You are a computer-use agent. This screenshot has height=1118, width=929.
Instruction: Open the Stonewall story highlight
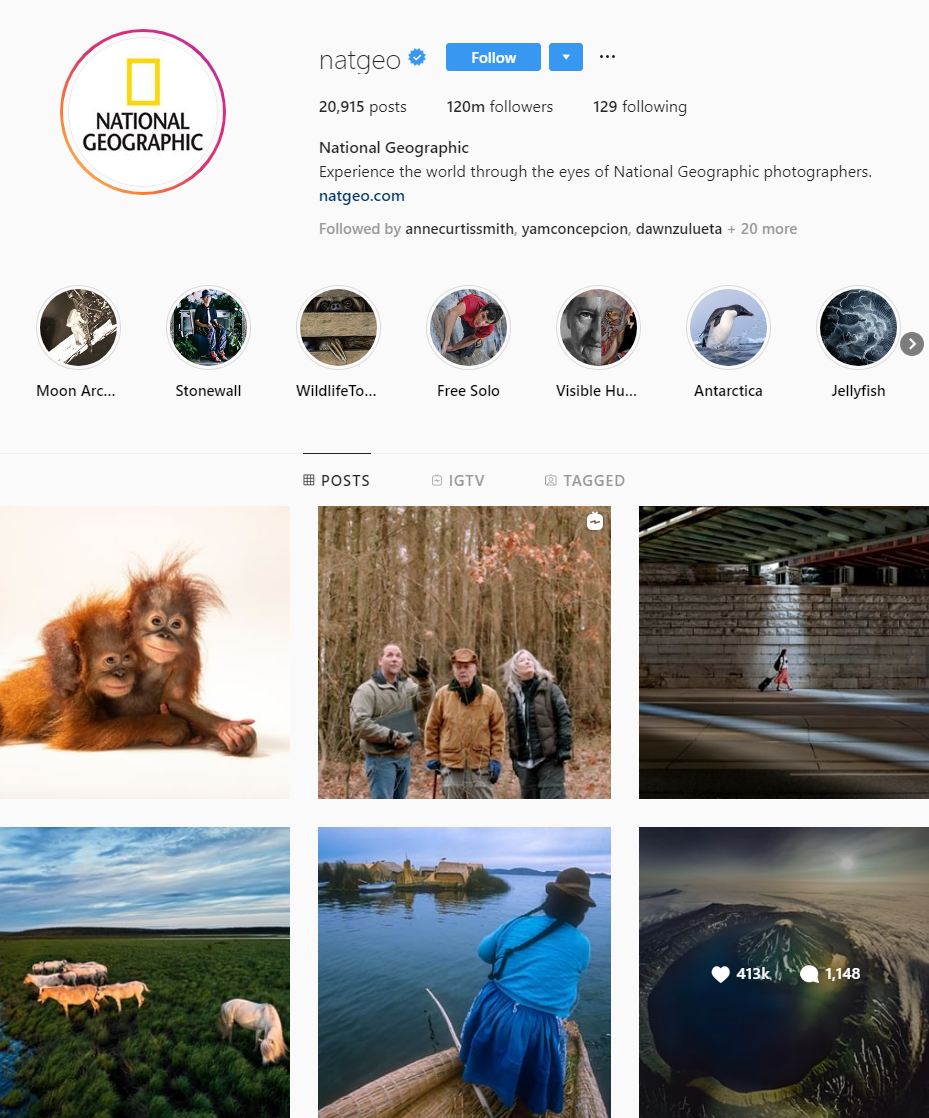(208, 327)
